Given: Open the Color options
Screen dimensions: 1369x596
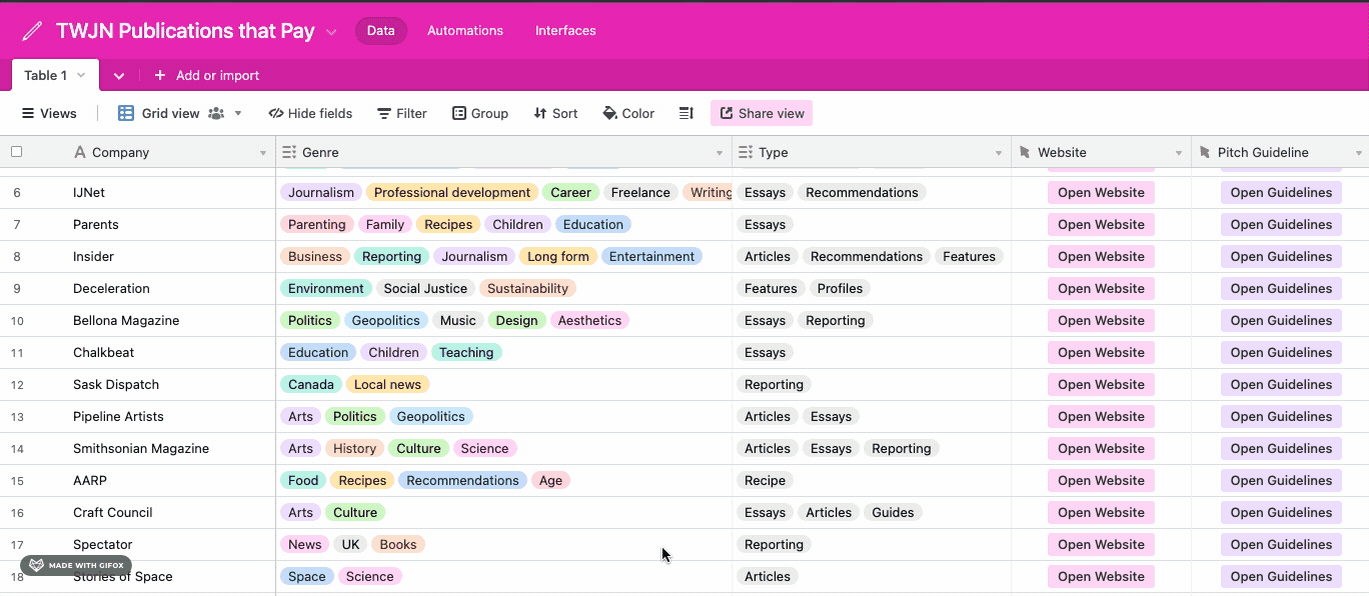Looking at the screenshot, I should (628, 114).
